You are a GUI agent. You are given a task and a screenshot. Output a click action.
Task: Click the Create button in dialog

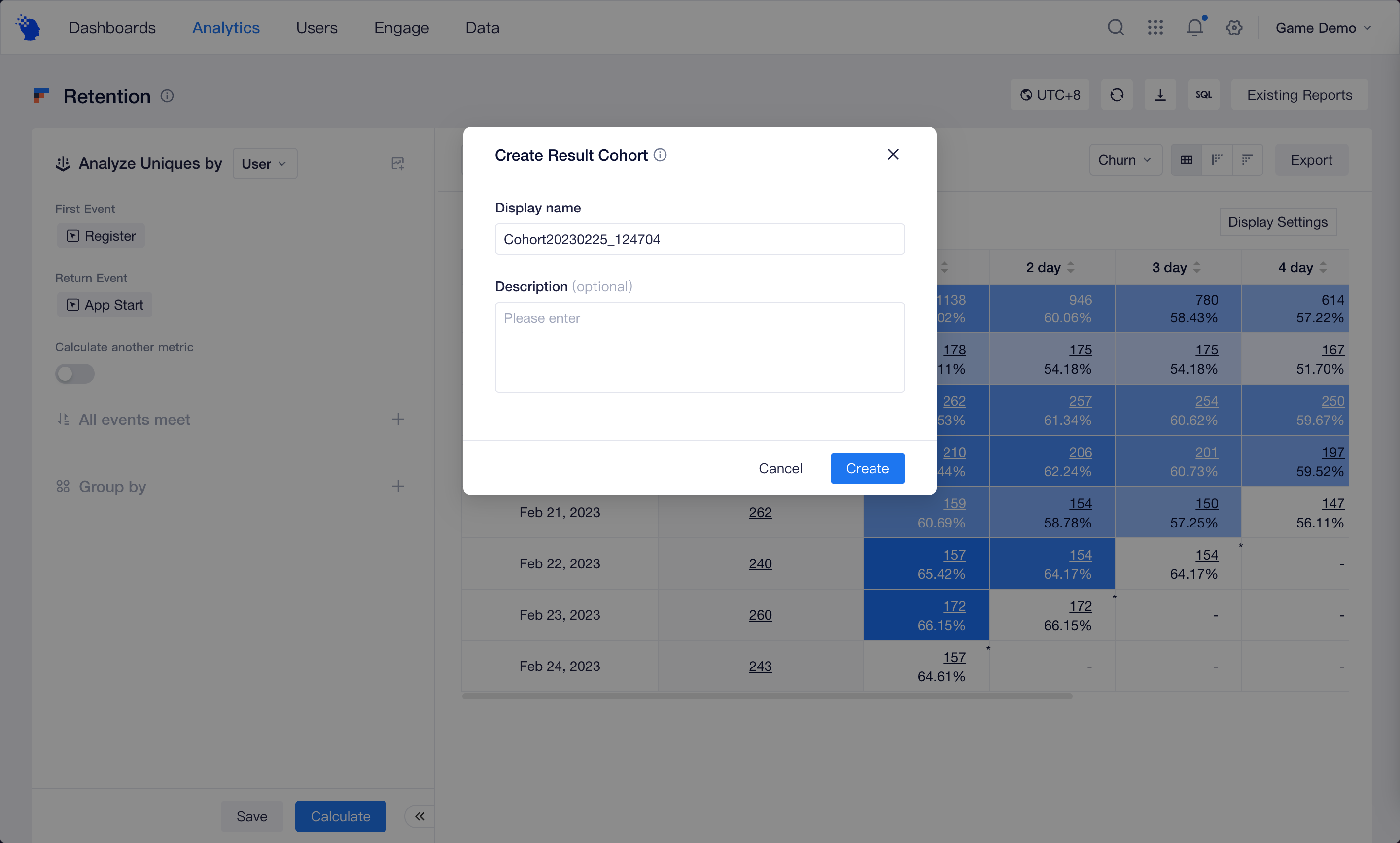point(867,468)
